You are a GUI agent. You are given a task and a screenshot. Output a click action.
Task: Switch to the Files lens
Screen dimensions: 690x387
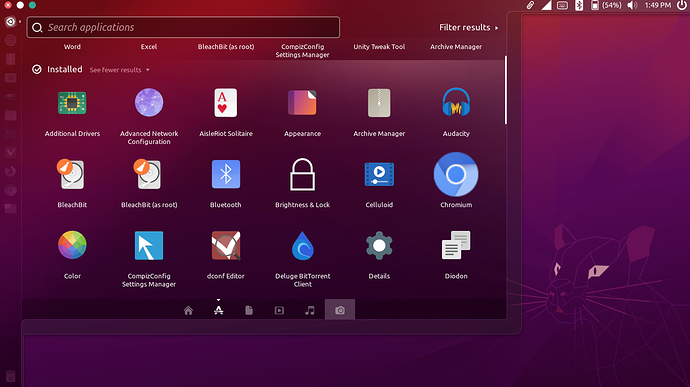(249, 310)
